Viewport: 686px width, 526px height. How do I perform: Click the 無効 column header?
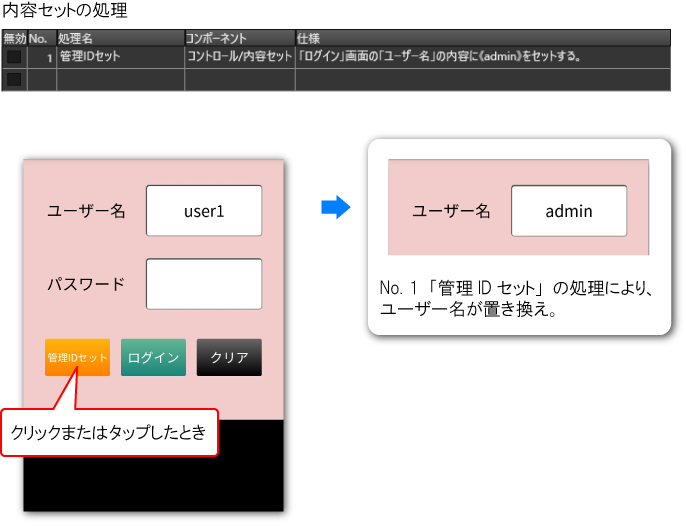click(14, 39)
